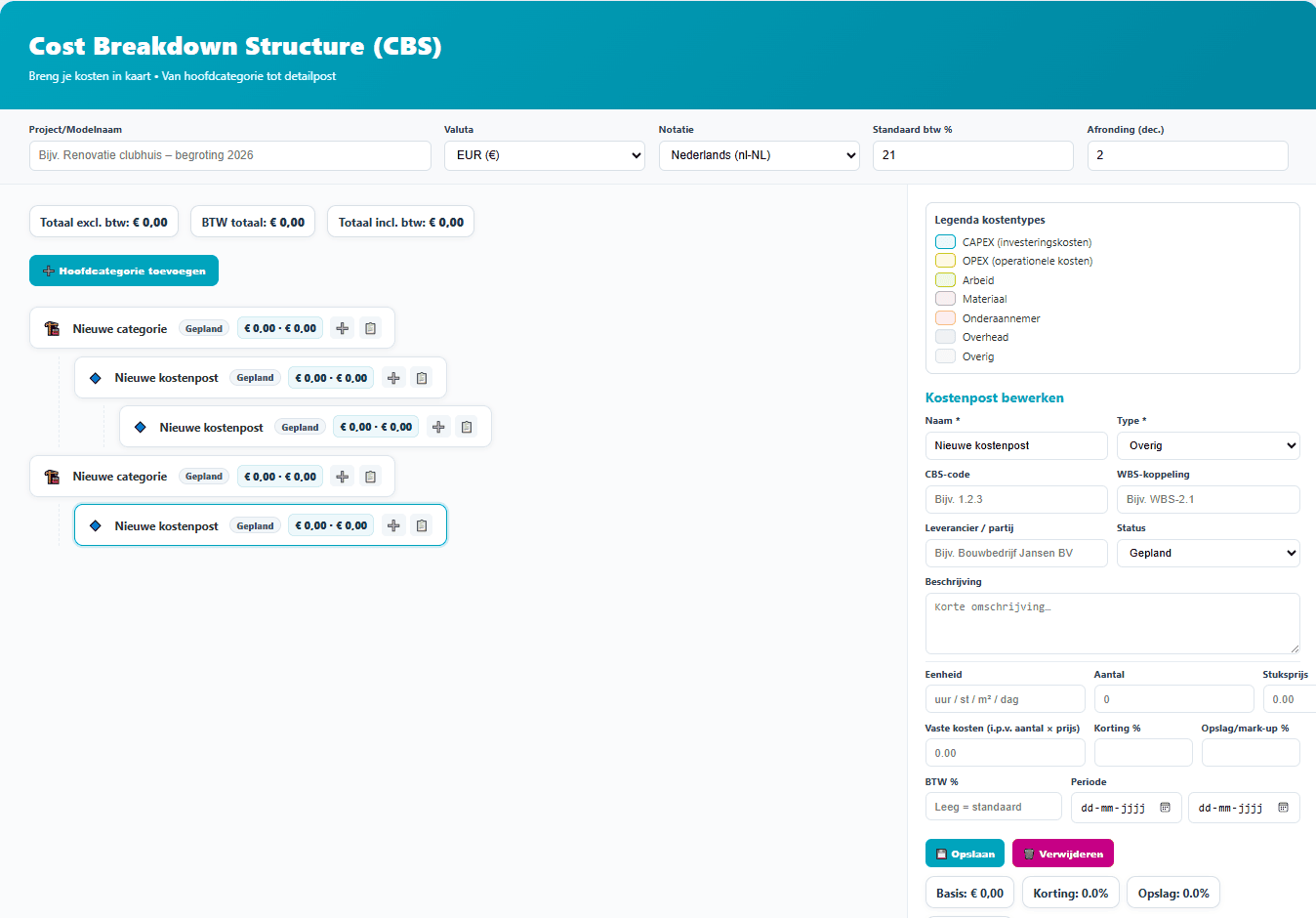Expand the Status dropdown showing Gepland
Image resolution: width=1316 pixels, height=918 pixels.
[1208, 553]
